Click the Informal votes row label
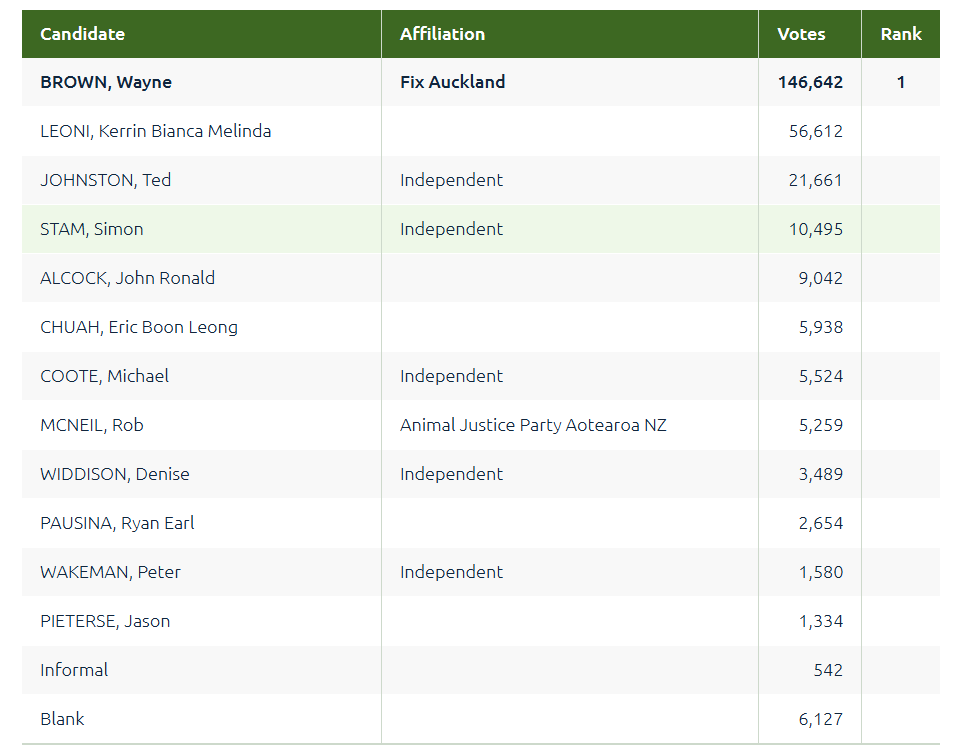 click(x=74, y=670)
